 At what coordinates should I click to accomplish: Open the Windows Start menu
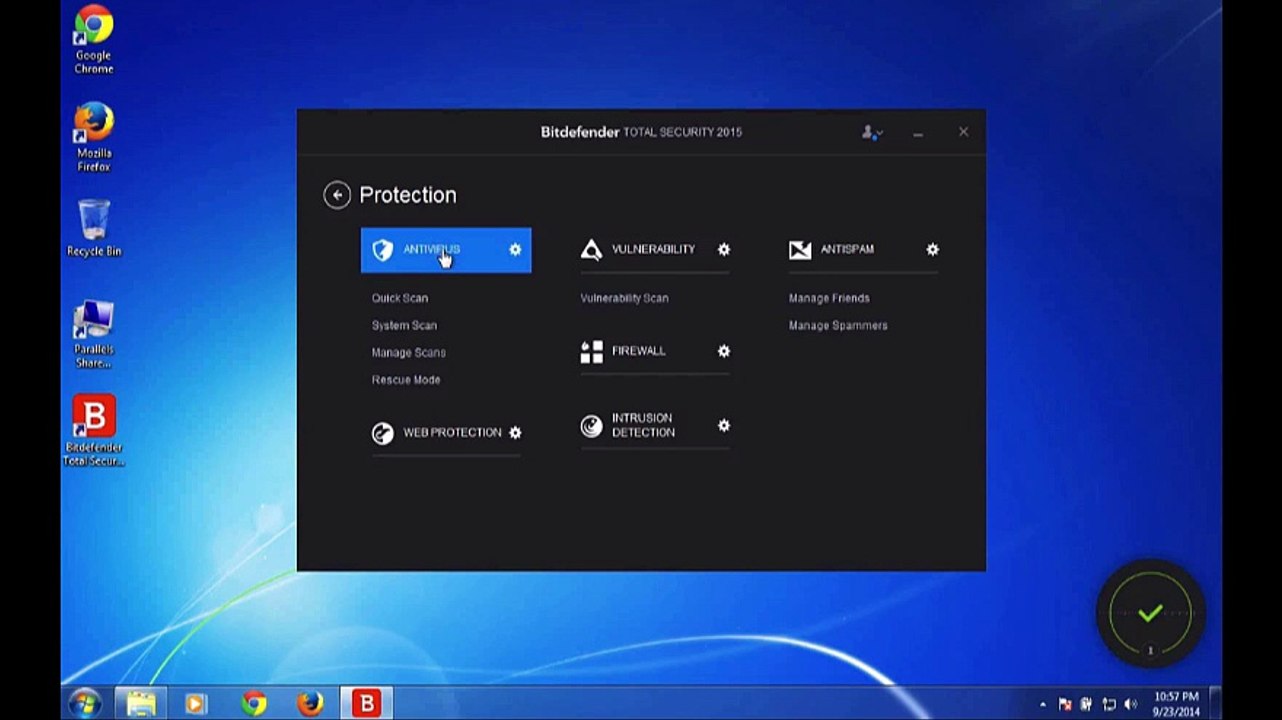(84, 703)
